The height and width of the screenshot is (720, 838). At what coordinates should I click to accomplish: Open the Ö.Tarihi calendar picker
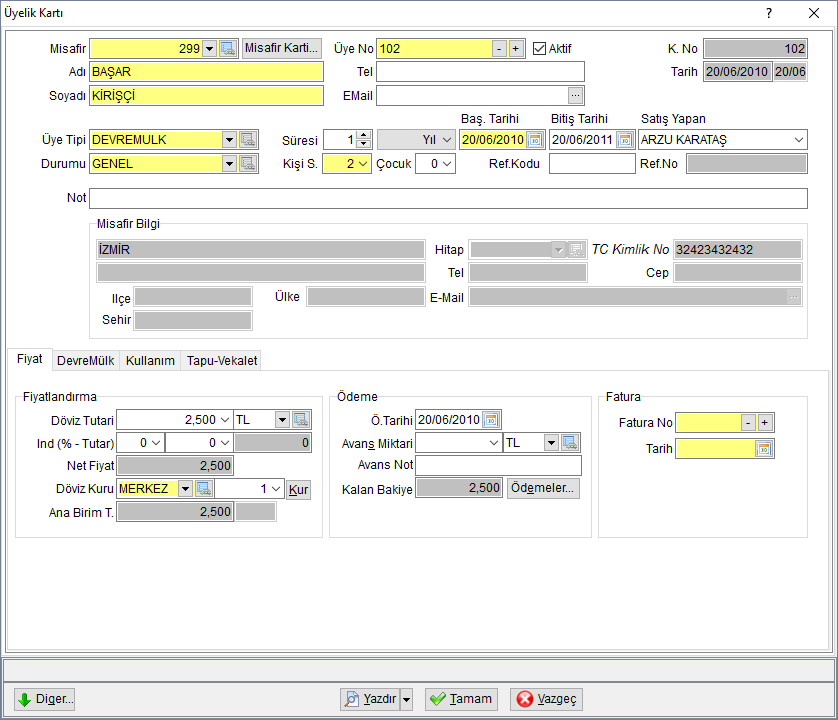pos(491,420)
